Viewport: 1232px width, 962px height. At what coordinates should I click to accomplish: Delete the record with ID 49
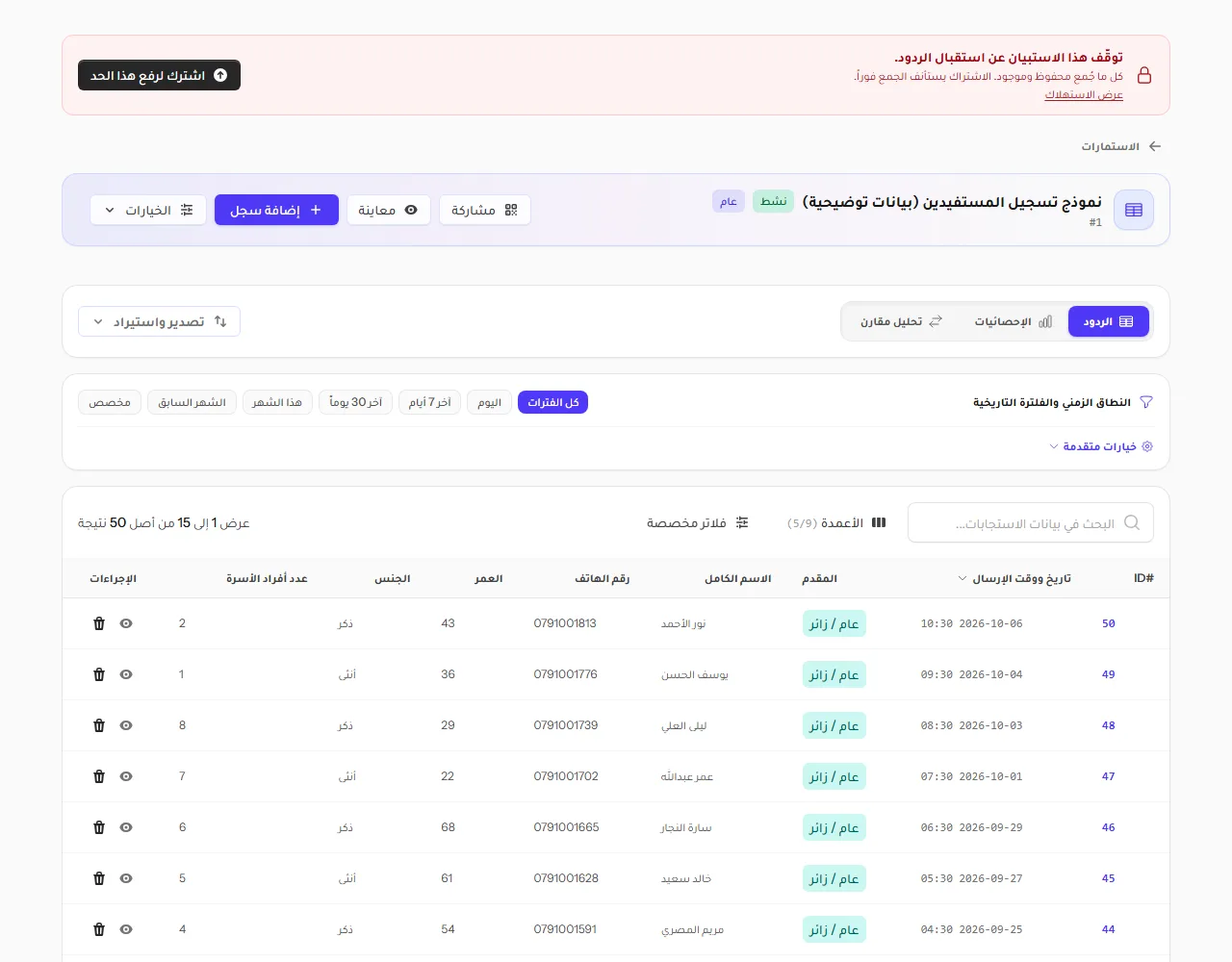pos(99,674)
